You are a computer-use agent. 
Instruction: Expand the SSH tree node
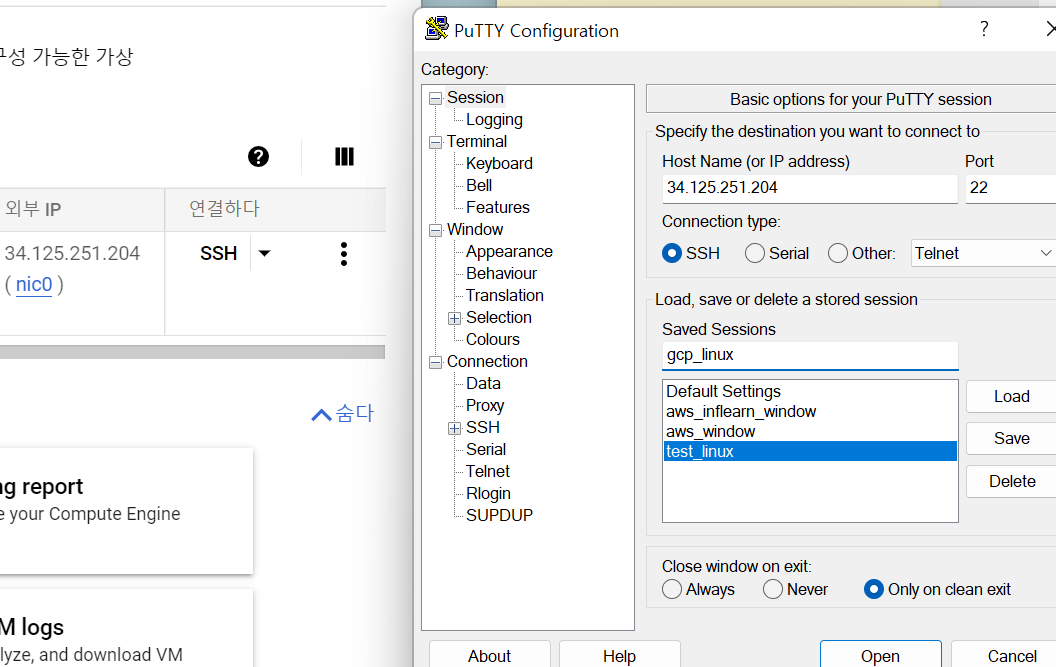pyautogui.click(x=455, y=428)
